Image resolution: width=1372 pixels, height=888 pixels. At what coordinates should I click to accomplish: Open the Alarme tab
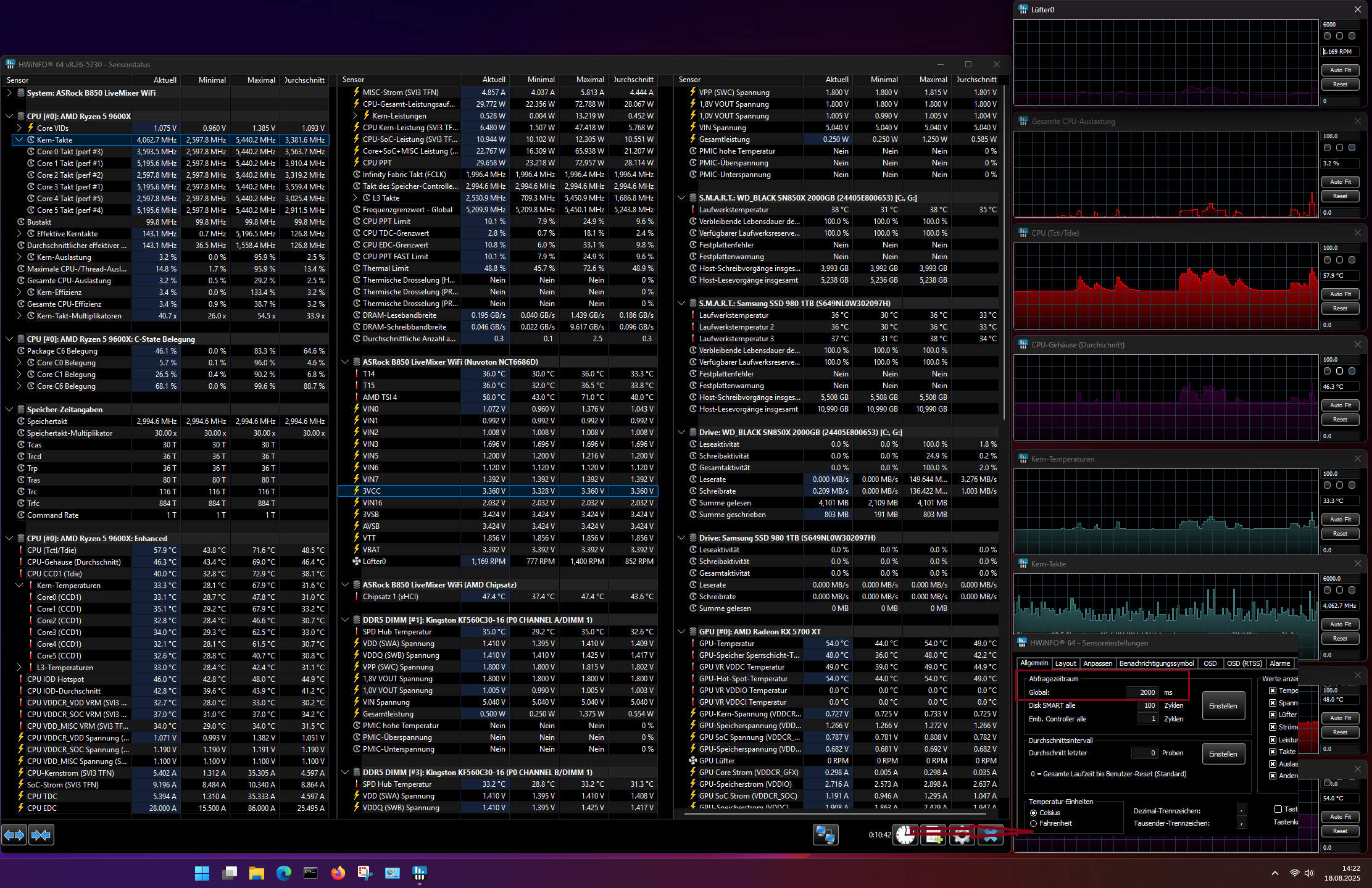click(x=1279, y=663)
